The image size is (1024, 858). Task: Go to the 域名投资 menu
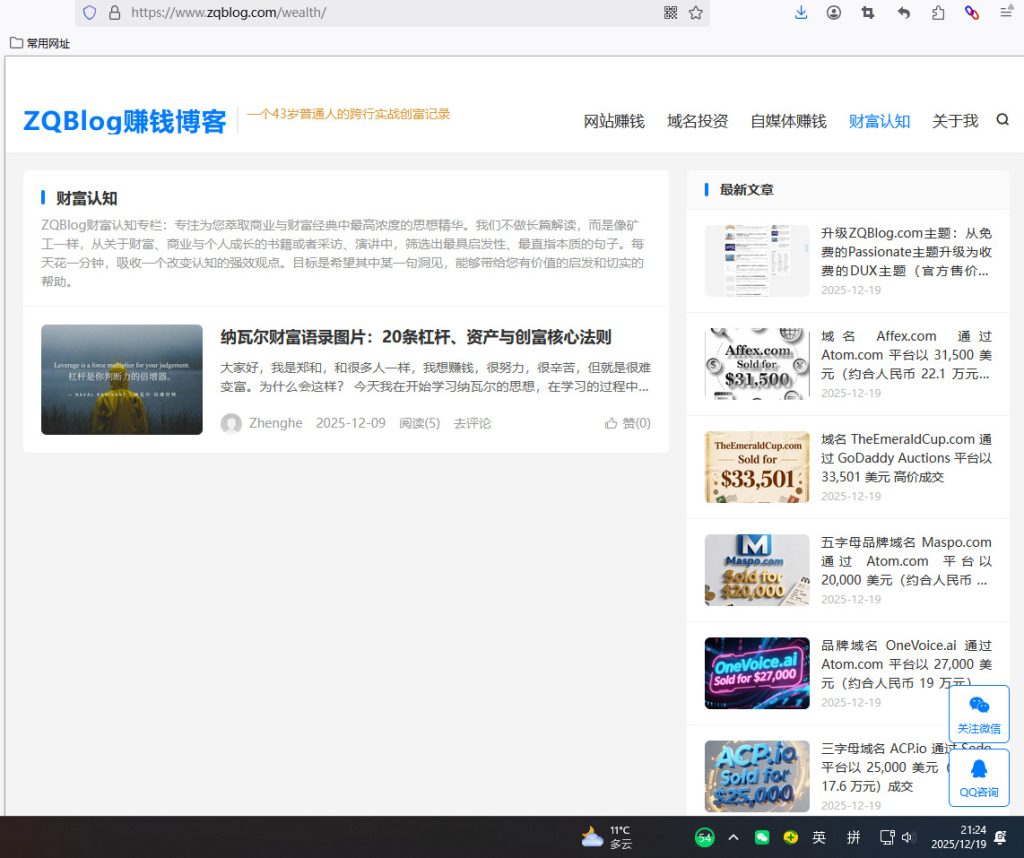(x=697, y=121)
